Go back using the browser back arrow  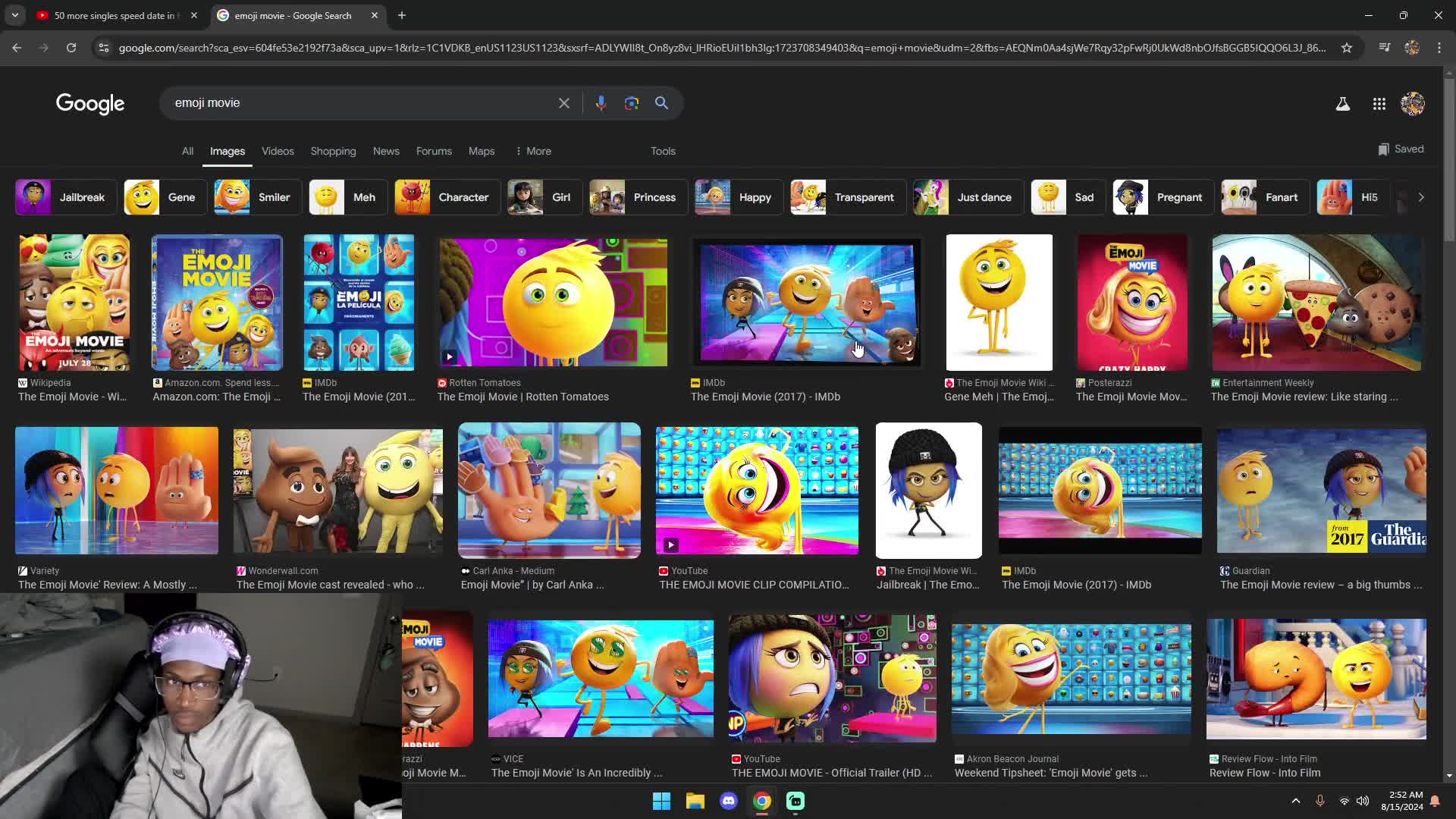[17, 48]
